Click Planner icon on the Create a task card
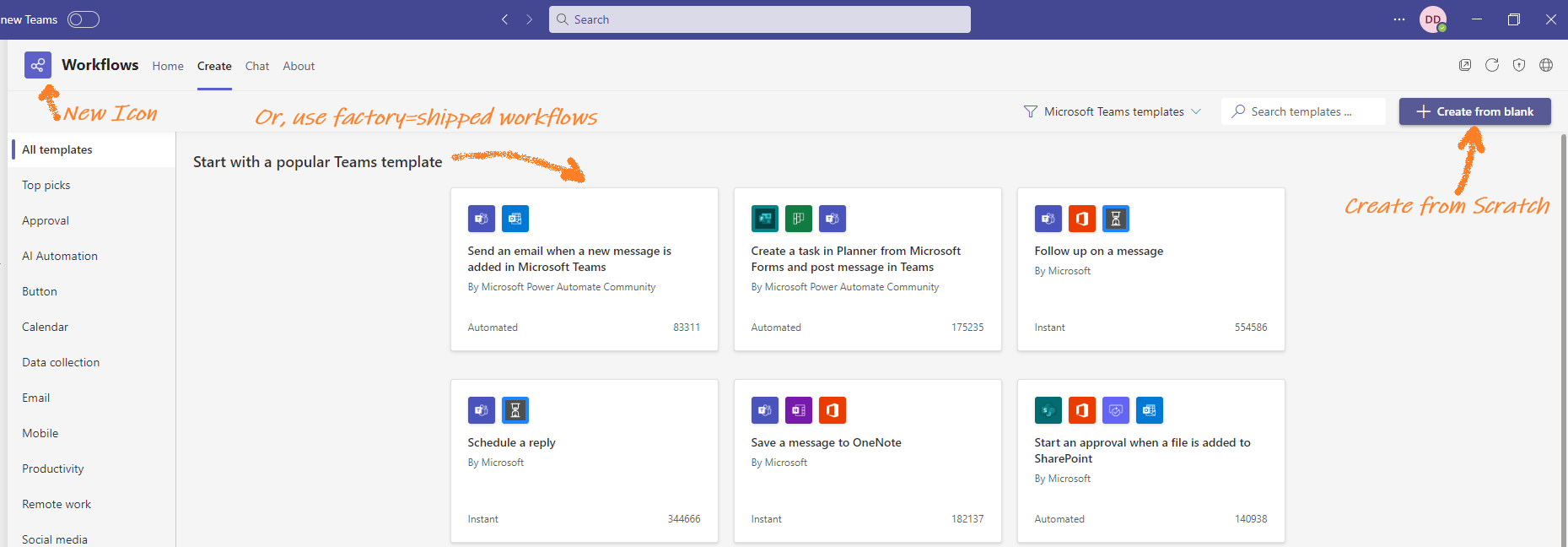This screenshot has height=547, width=1568. 799,219
